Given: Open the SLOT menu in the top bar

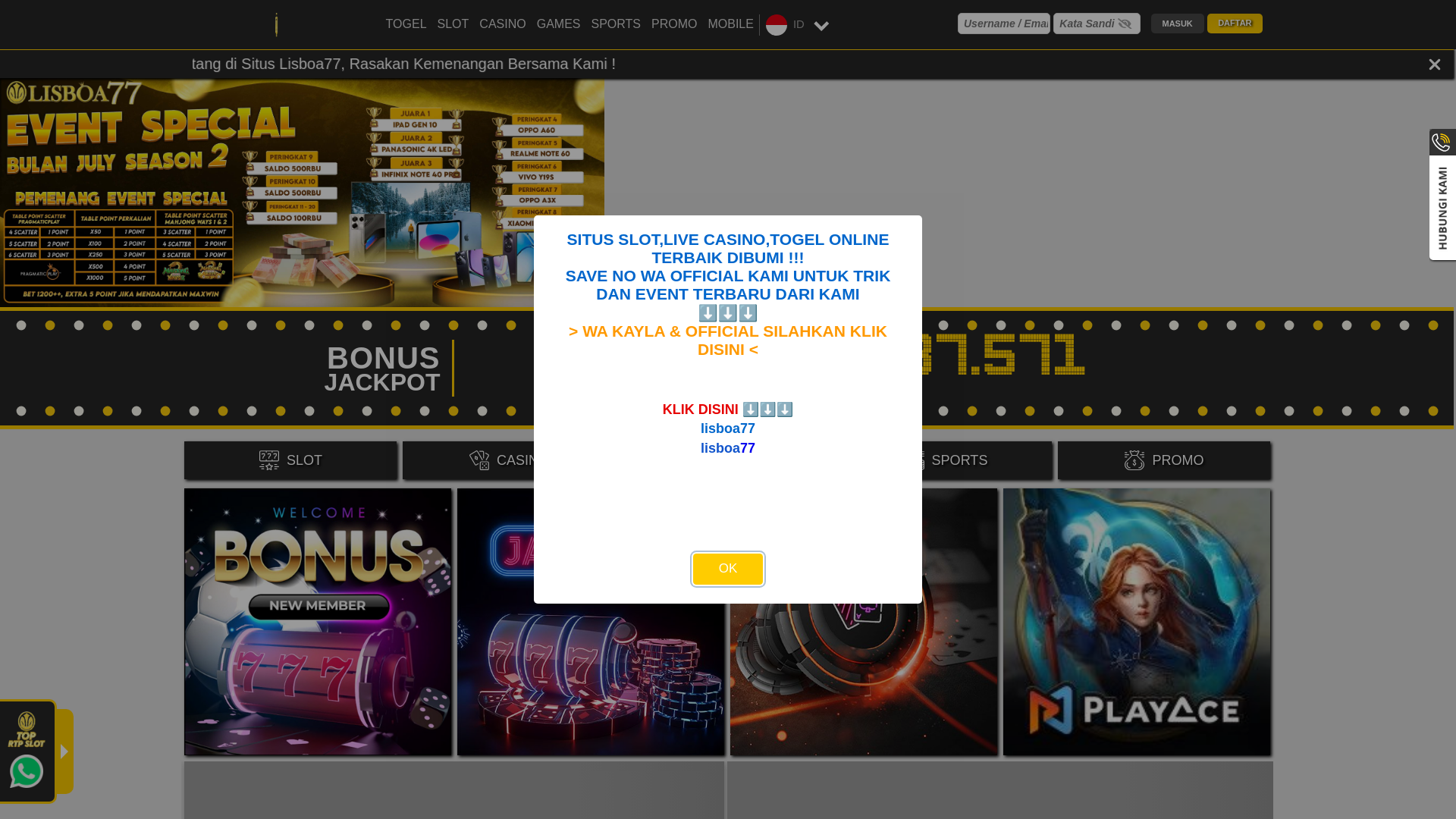Looking at the screenshot, I should pos(453,24).
